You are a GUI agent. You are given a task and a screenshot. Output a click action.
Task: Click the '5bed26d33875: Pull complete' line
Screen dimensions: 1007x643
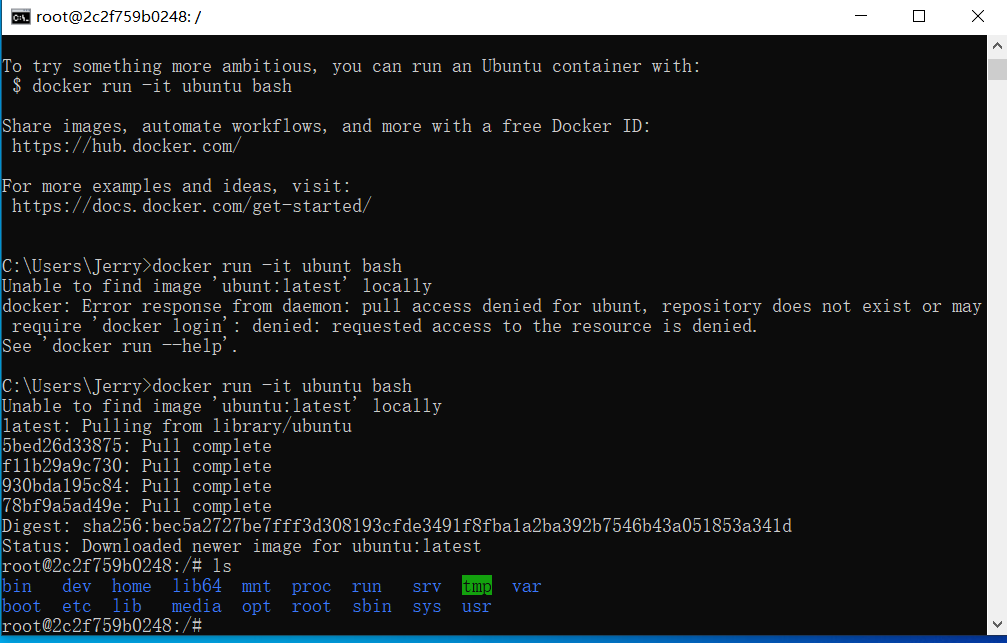point(137,446)
